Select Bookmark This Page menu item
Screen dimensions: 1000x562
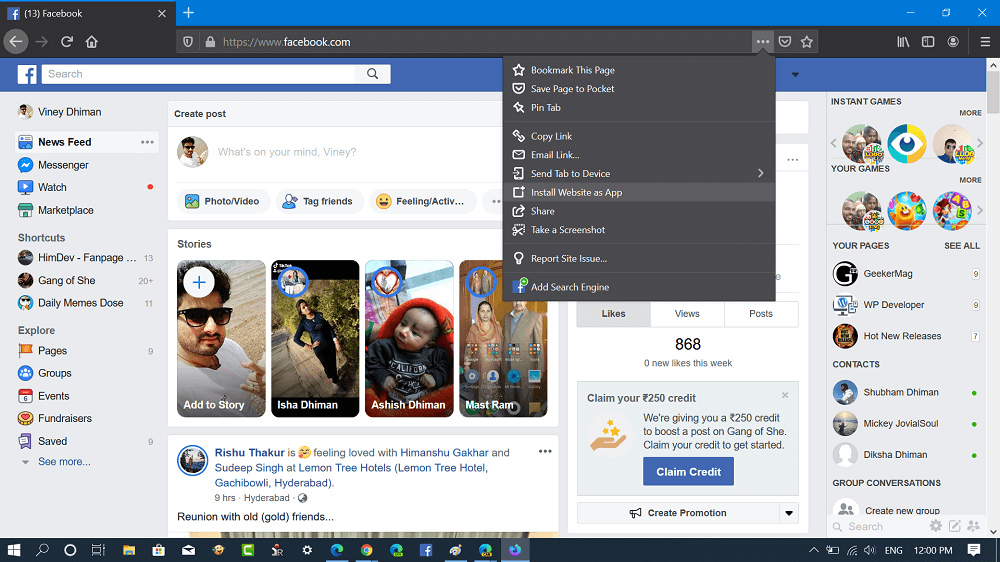pyautogui.click(x=639, y=70)
